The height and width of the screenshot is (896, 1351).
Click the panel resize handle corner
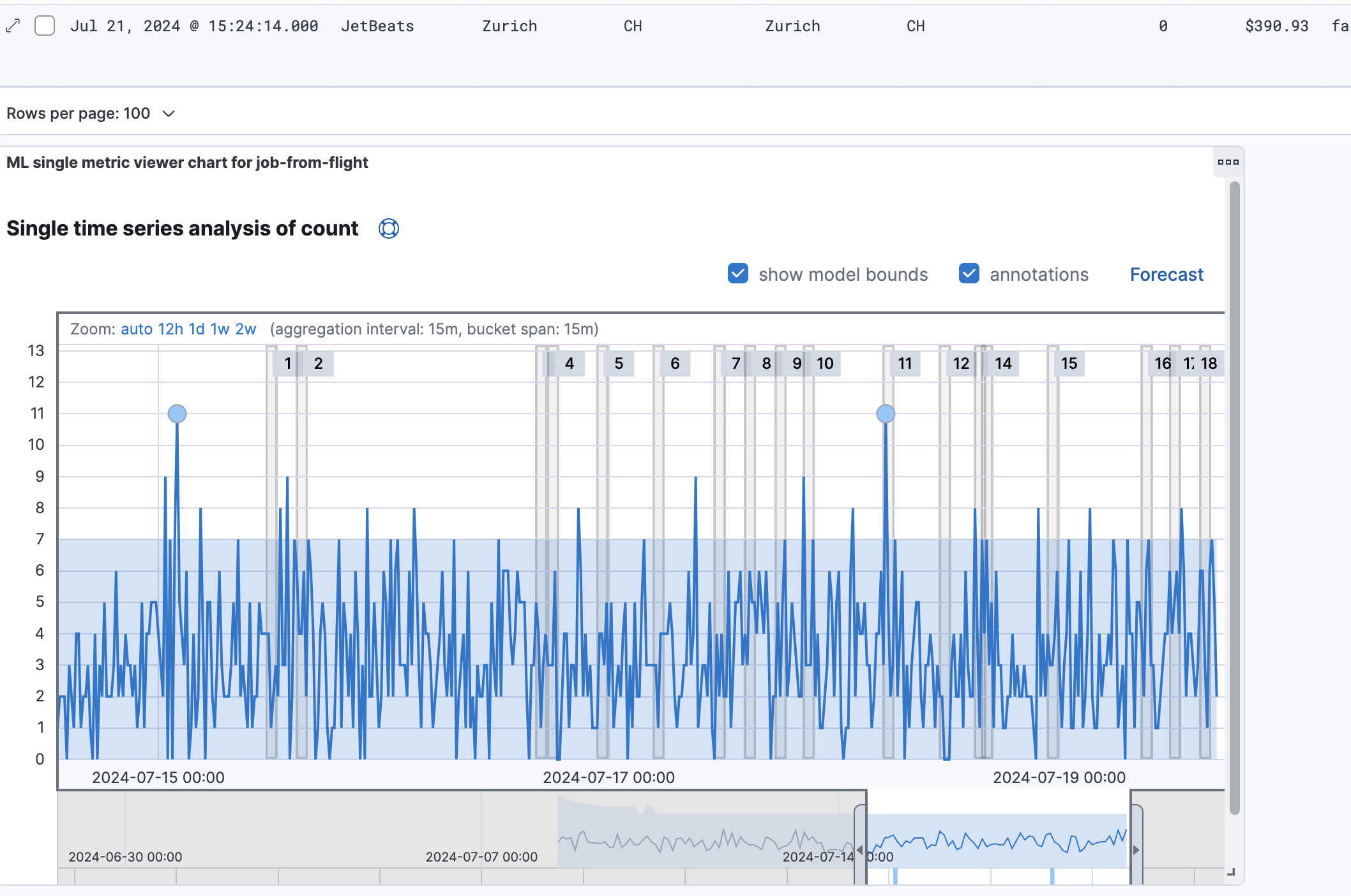click(1232, 872)
